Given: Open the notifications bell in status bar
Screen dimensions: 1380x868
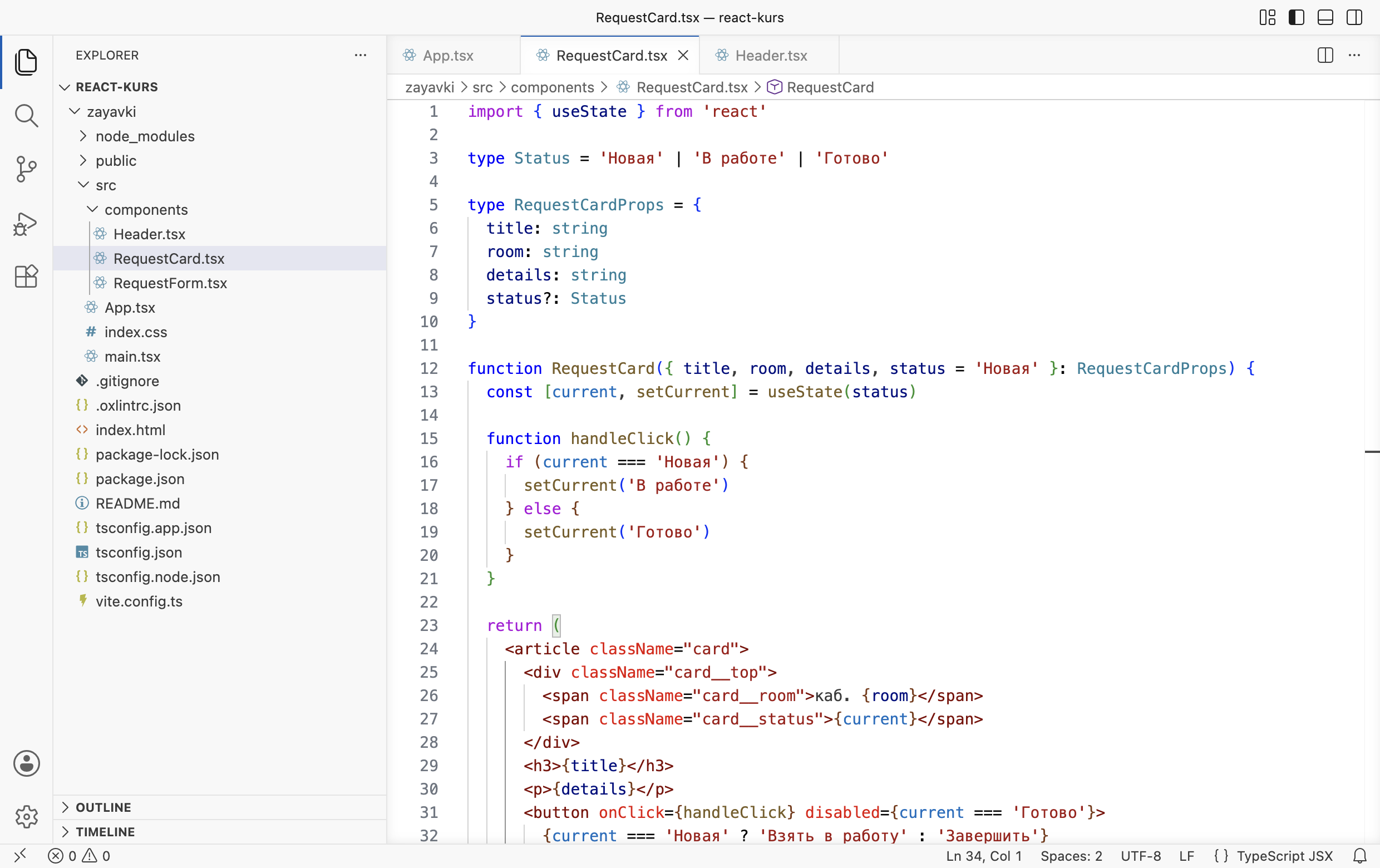Looking at the screenshot, I should coord(1359,856).
